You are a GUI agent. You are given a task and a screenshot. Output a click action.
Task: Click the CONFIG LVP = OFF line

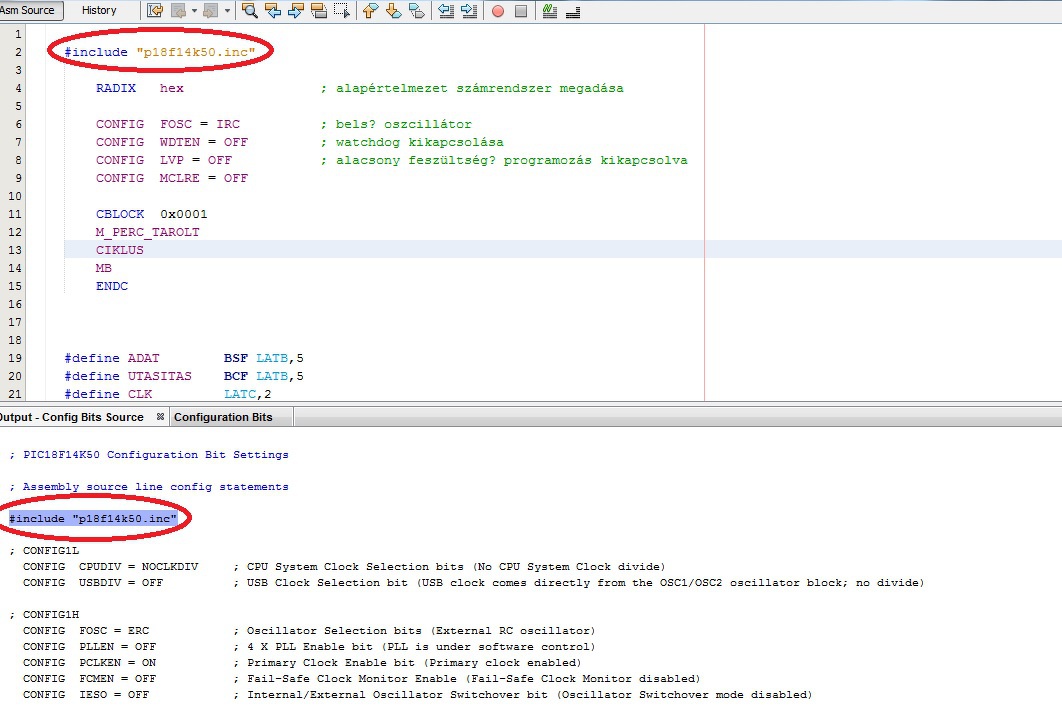coord(164,160)
